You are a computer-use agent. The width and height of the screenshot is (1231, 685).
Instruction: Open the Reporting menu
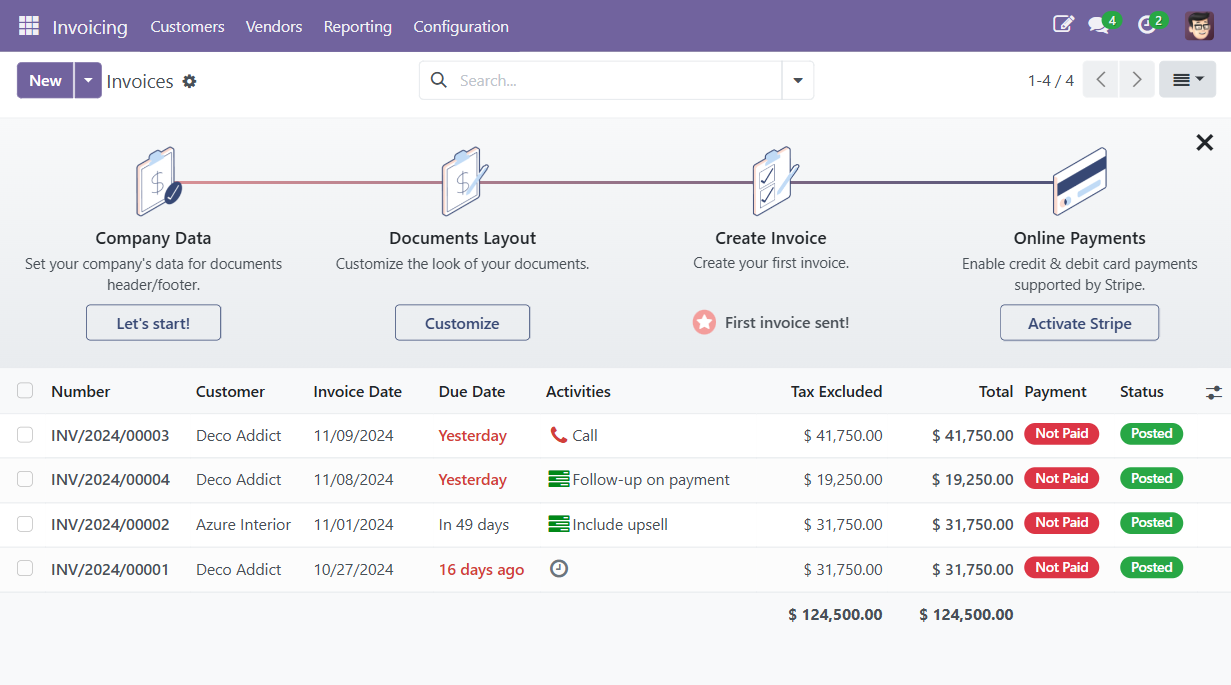[x=357, y=27]
